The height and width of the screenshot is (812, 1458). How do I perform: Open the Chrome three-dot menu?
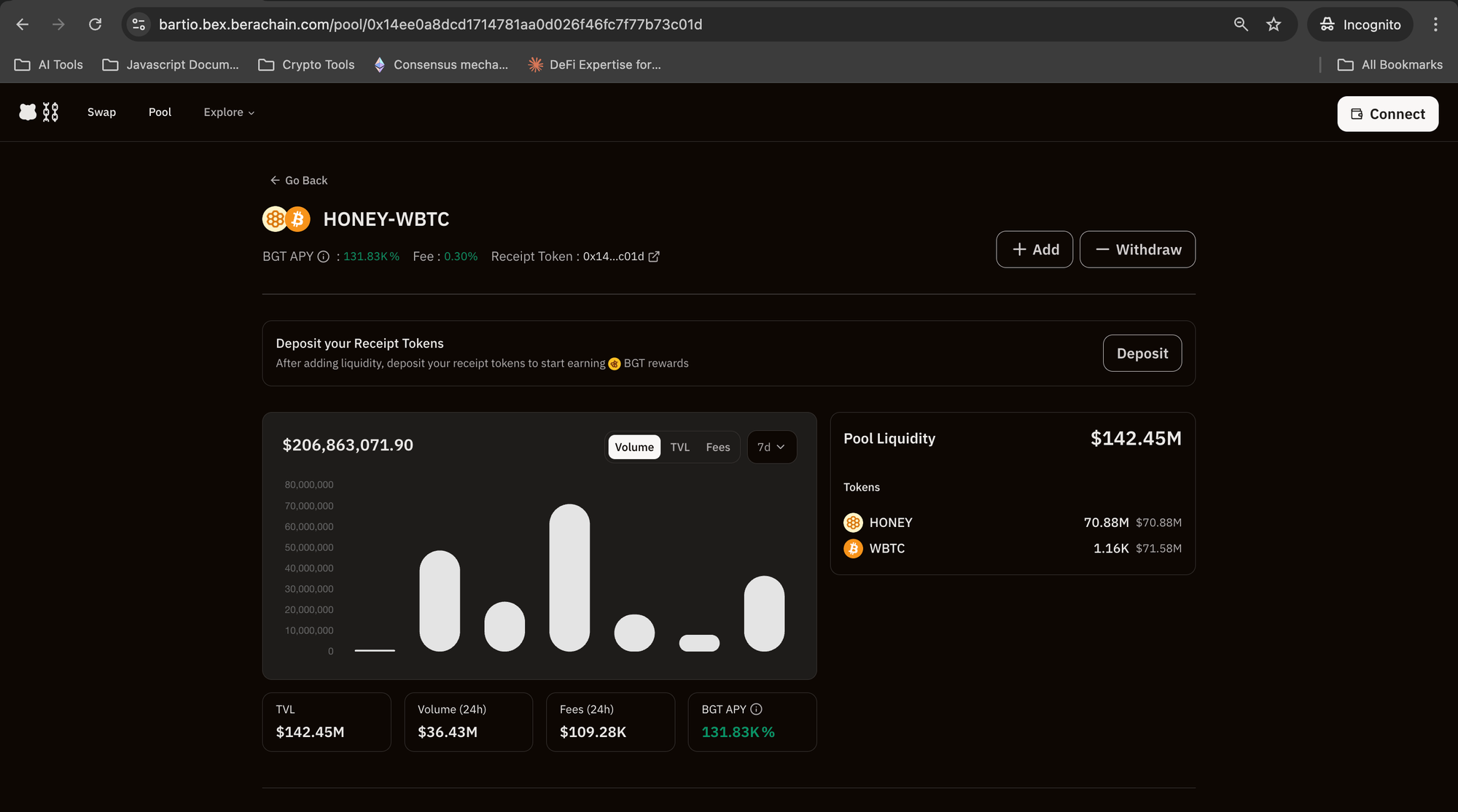coord(1435,25)
